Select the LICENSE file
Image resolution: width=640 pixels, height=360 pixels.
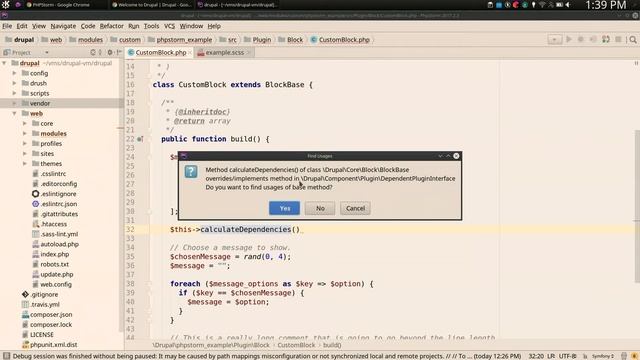coord(42,334)
